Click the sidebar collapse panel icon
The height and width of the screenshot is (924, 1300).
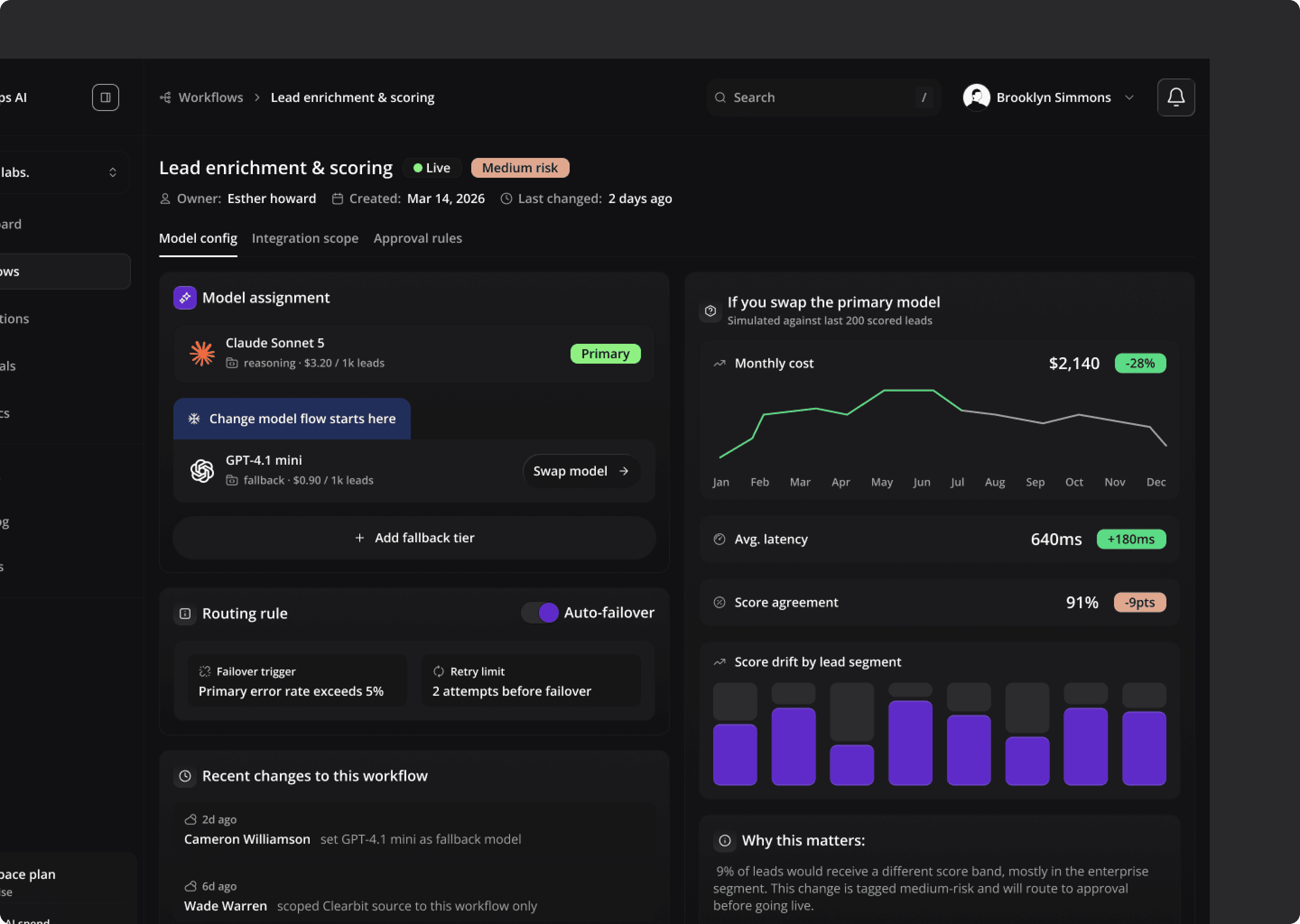(105, 97)
